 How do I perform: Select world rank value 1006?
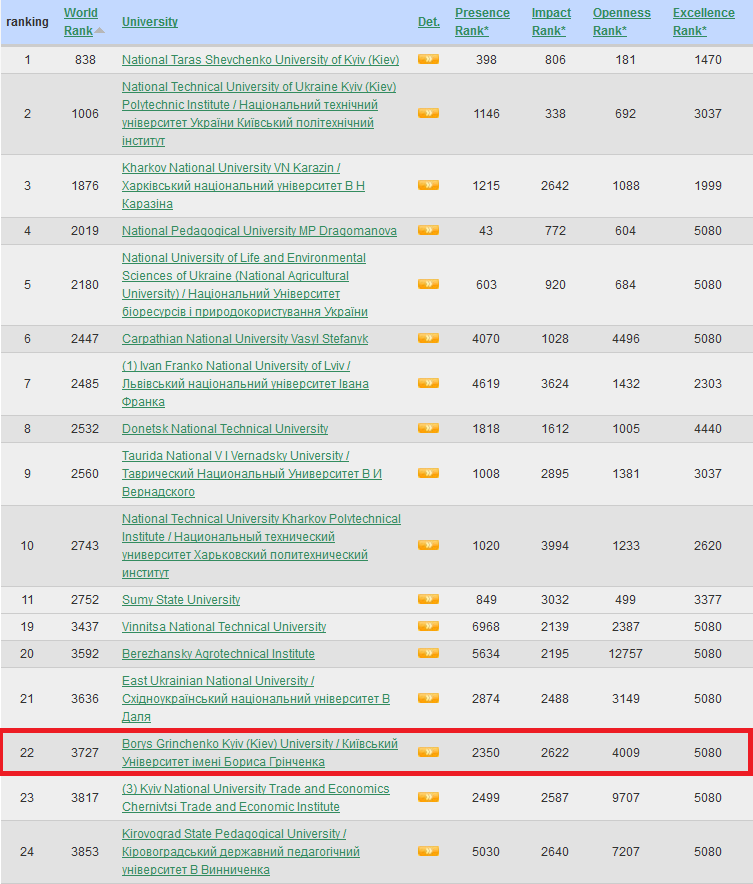pyautogui.click(x=85, y=114)
